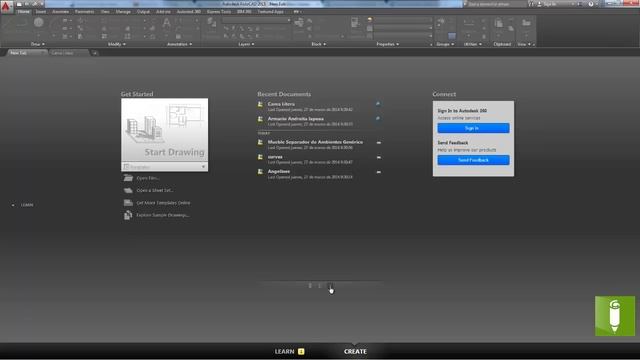The width and height of the screenshot is (640, 360).
Task: Go to the LEARN page at bottom
Action: tap(289, 351)
